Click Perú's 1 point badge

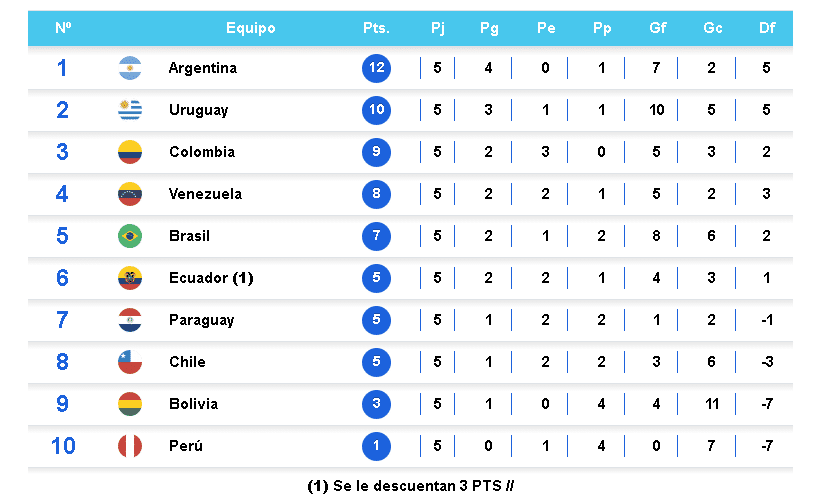click(x=376, y=446)
